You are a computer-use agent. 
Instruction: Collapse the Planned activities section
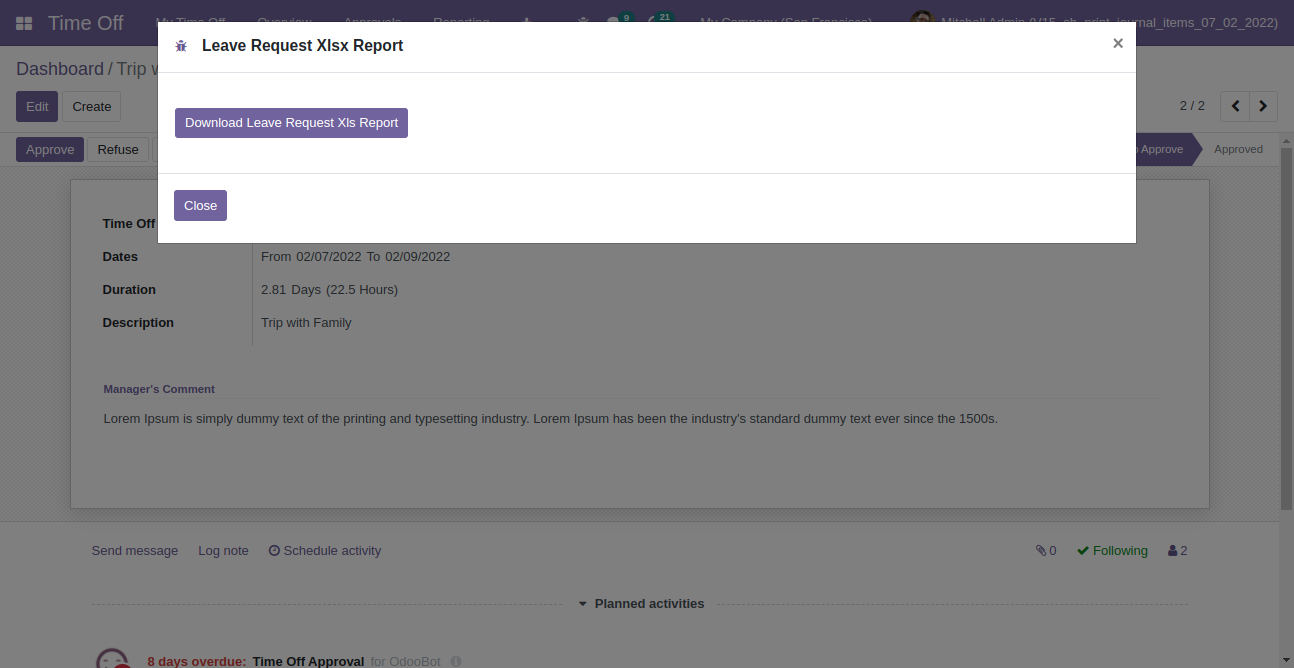tap(641, 604)
